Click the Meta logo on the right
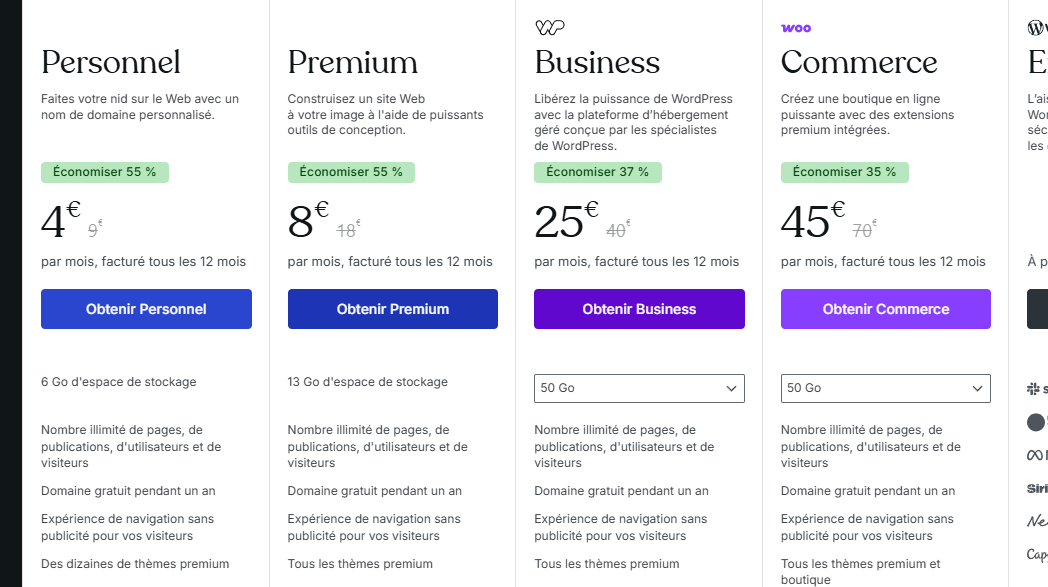The image size is (1048, 587). 1036,455
